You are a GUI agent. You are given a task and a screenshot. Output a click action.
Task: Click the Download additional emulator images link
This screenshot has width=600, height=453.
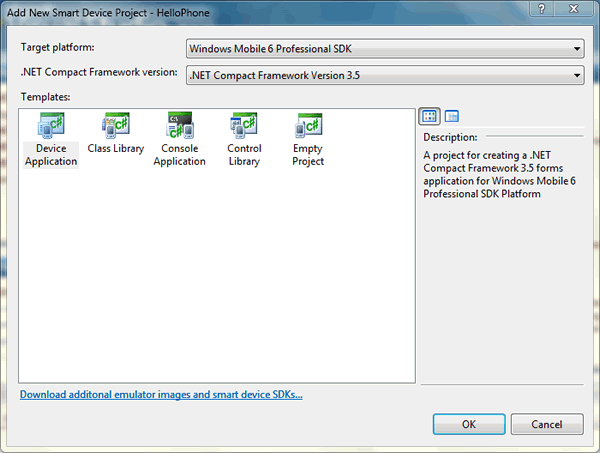[161, 394]
